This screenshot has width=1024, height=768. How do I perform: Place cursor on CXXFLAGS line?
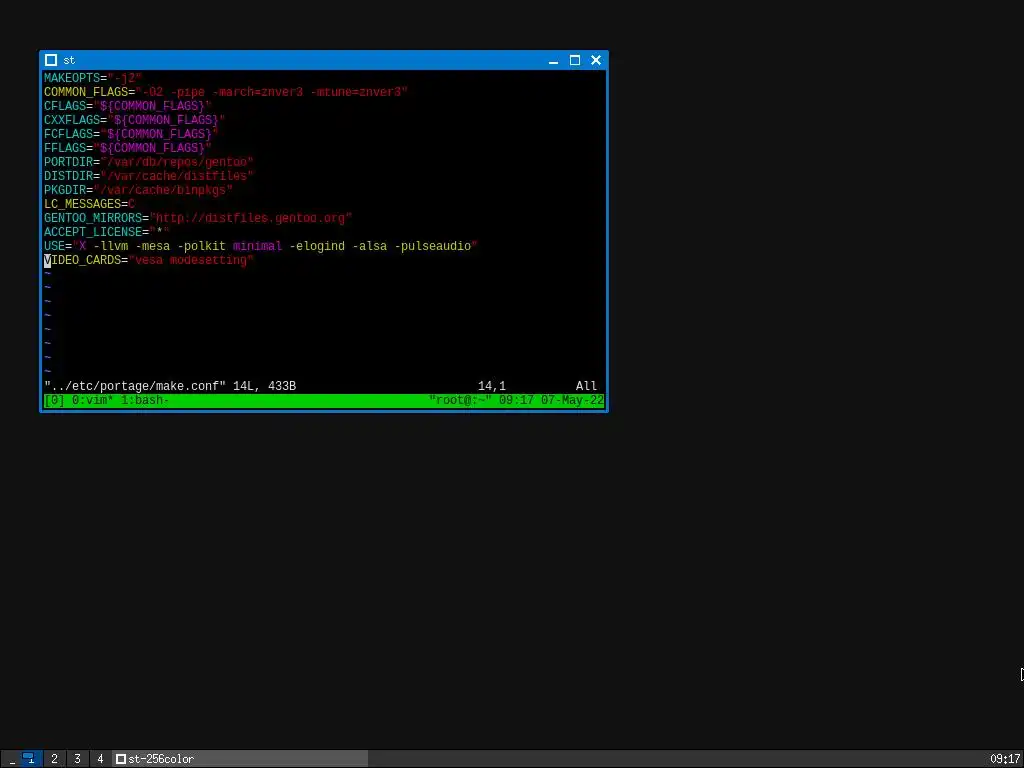(135, 120)
